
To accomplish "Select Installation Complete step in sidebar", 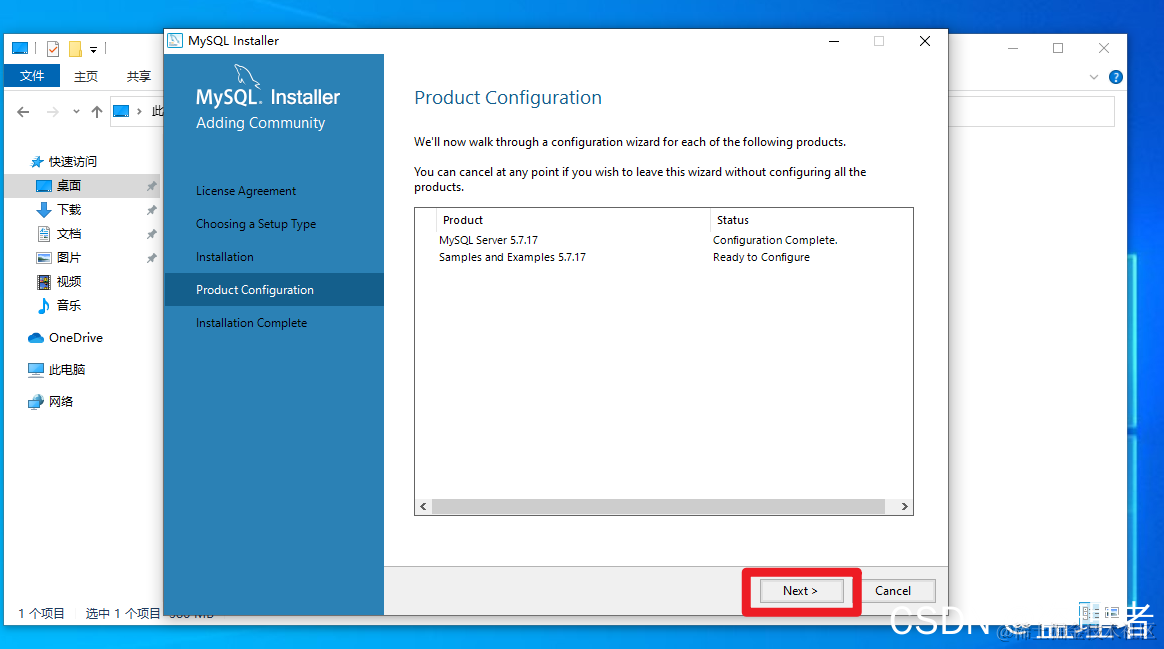I will [x=252, y=323].
